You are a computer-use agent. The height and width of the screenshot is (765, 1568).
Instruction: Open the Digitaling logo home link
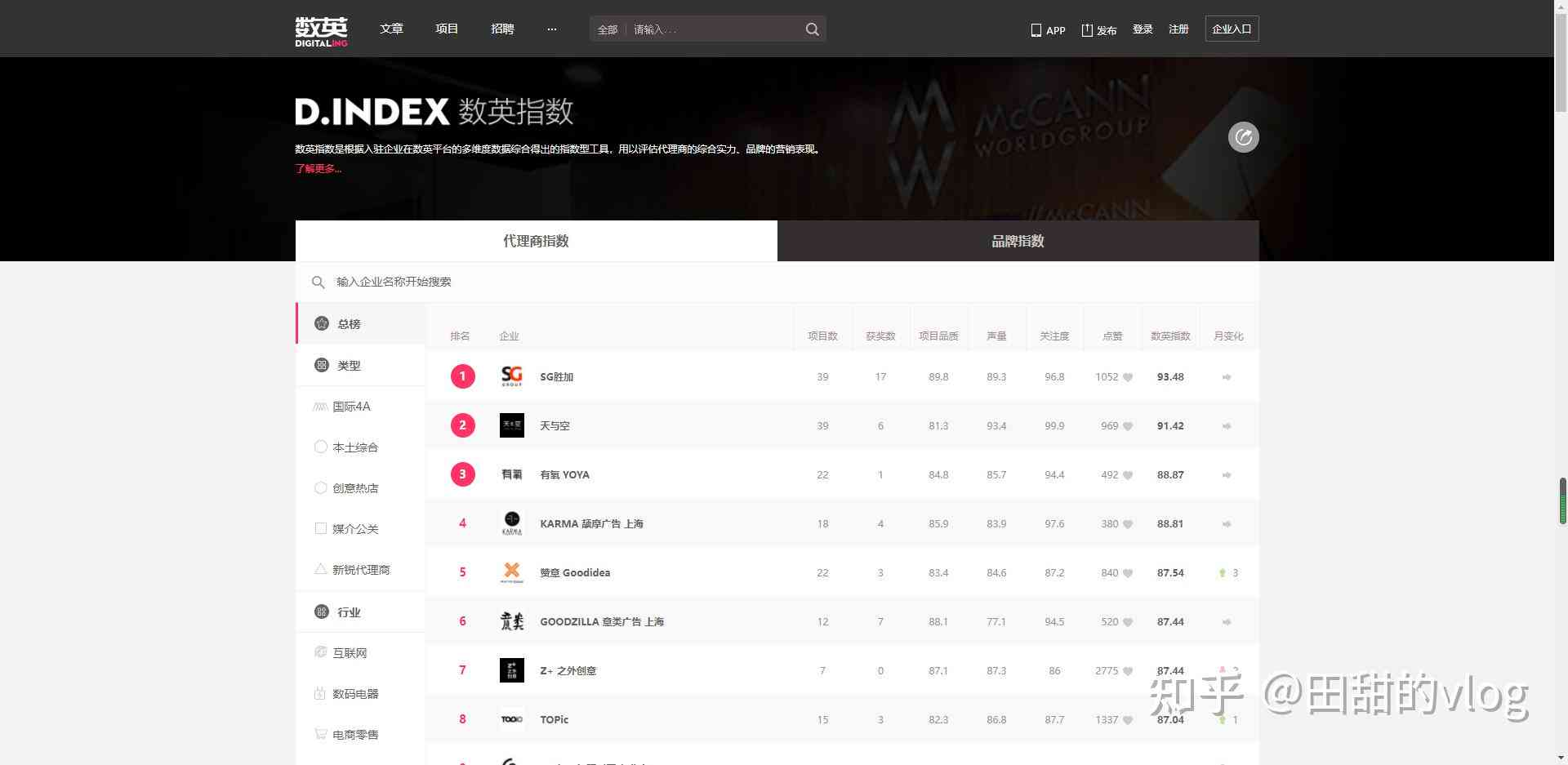tap(321, 31)
